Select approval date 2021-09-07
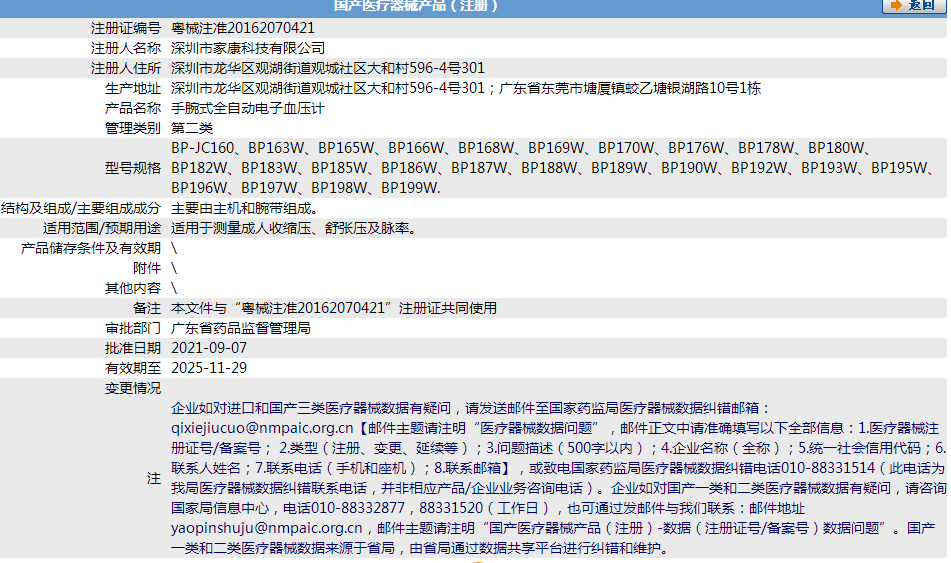 click(x=209, y=348)
